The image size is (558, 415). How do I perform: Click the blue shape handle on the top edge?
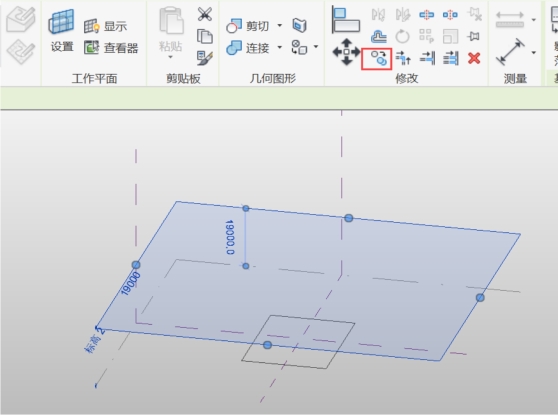tap(349, 218)
